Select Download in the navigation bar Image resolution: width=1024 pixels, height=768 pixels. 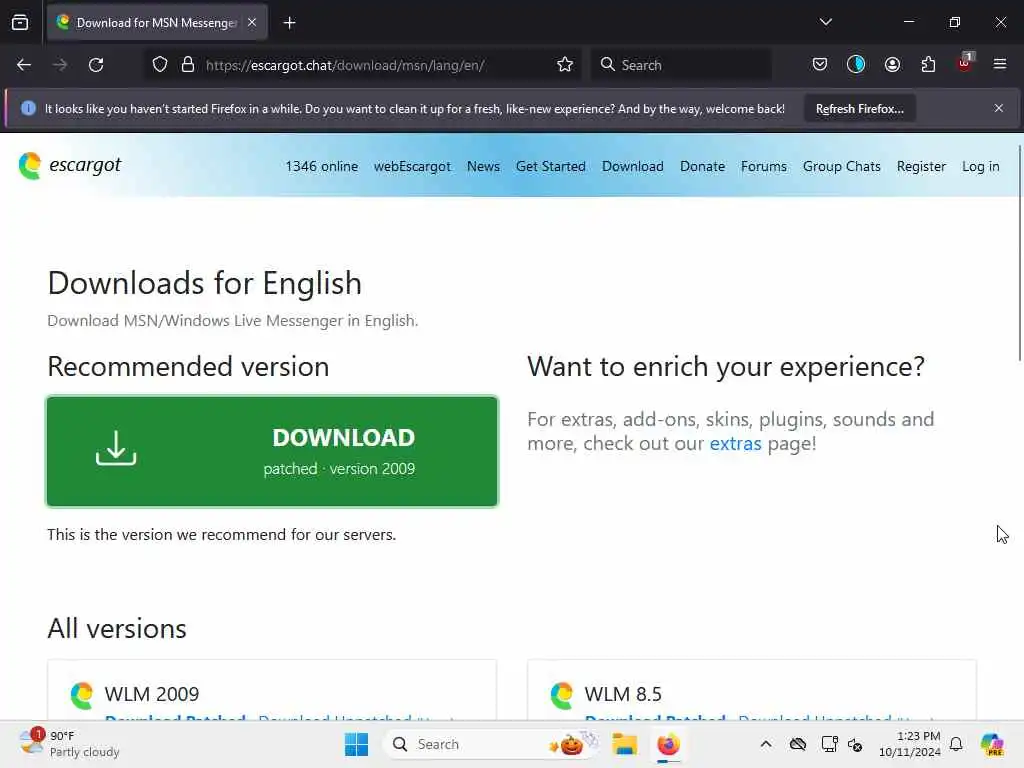click(x=633, y=167)
